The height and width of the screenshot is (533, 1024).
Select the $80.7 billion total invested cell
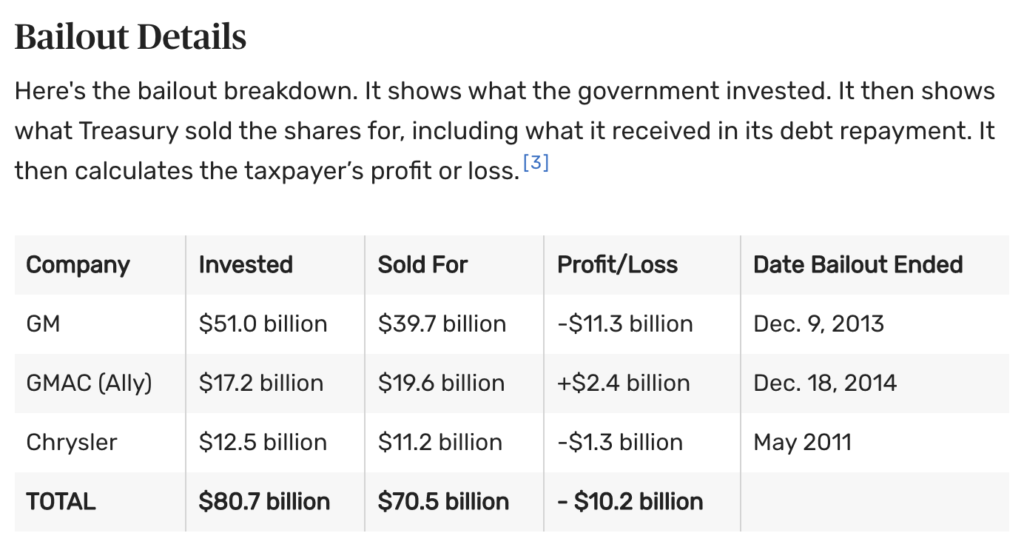coord(264,501)
